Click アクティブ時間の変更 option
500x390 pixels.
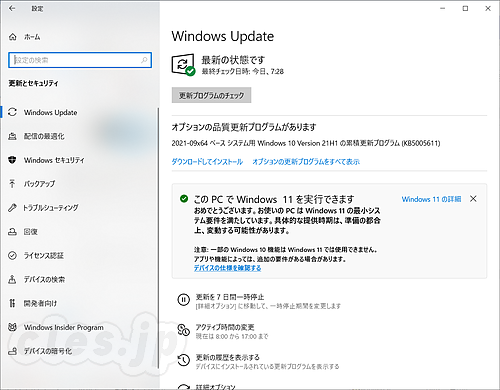point(222,331)
